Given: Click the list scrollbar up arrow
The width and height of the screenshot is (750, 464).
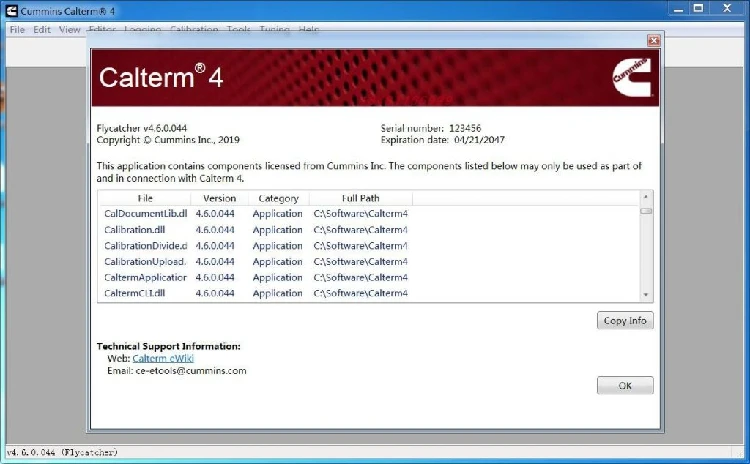Looking at the screenshot, I should [646, 197].
